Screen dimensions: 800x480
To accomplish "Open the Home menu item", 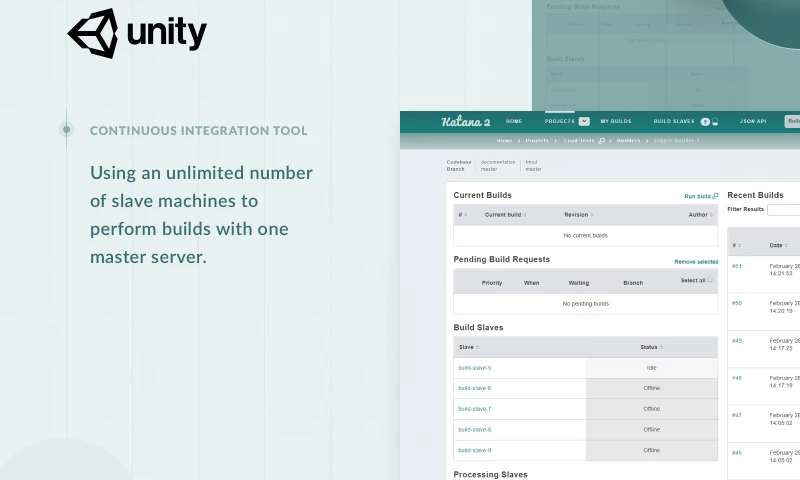I will pyautogui.click(x=514, y=121).
